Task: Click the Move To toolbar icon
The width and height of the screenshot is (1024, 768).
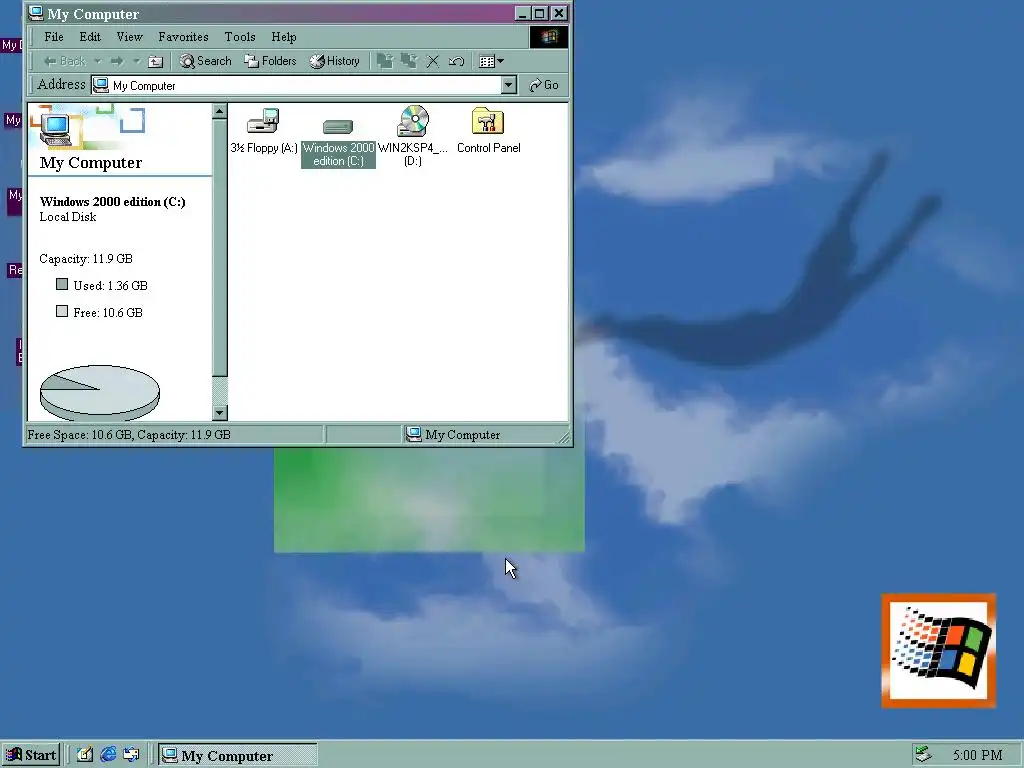Action: point(385,61)
